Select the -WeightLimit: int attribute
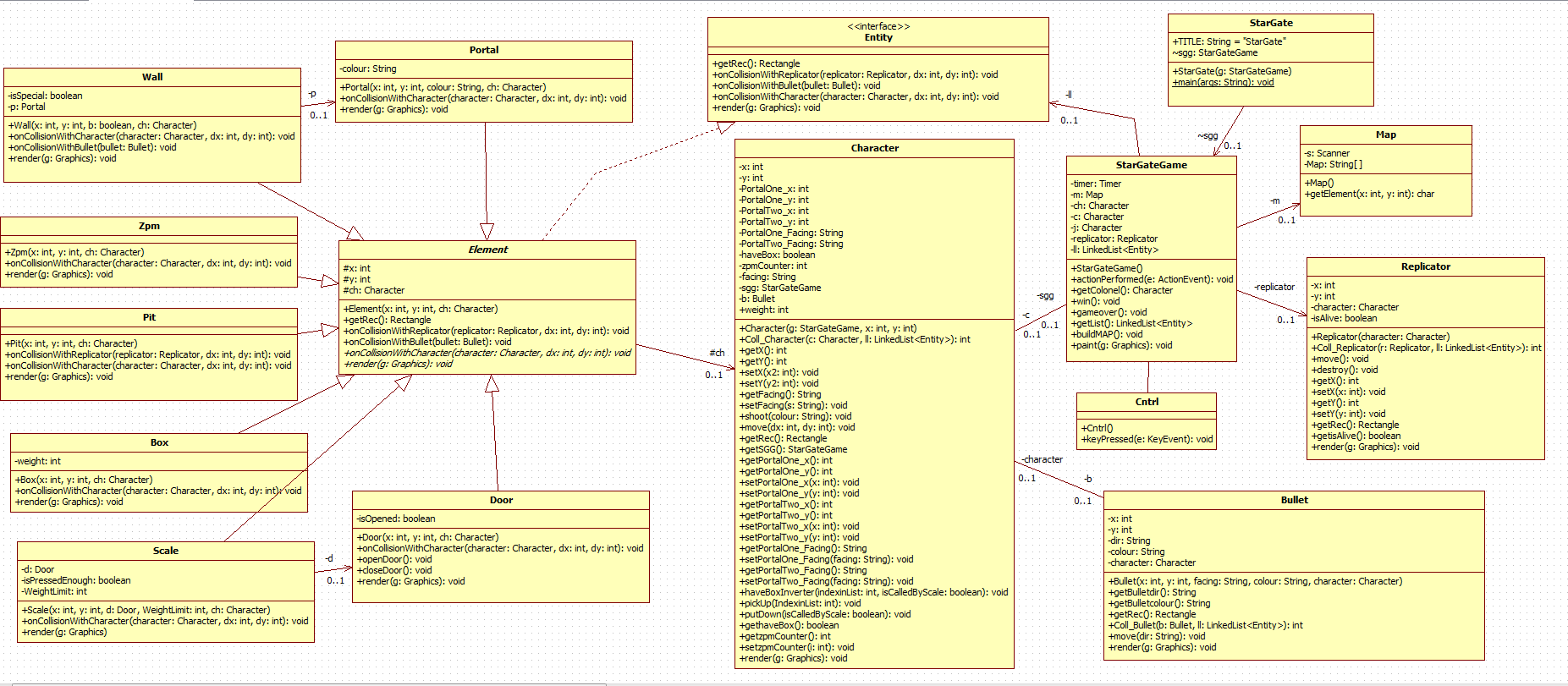 pos(54,591)
